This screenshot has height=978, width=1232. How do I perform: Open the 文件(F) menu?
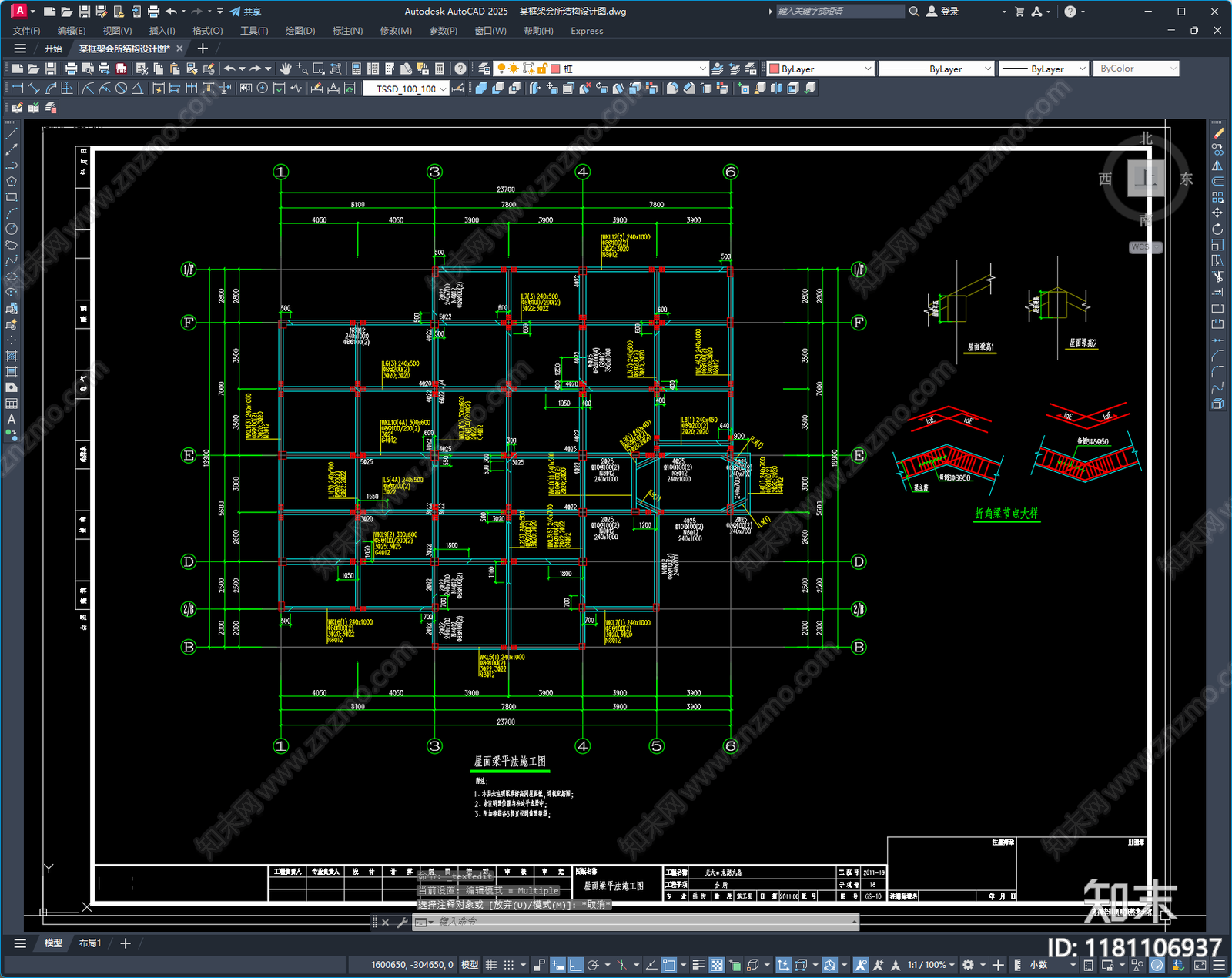point(26,31)
